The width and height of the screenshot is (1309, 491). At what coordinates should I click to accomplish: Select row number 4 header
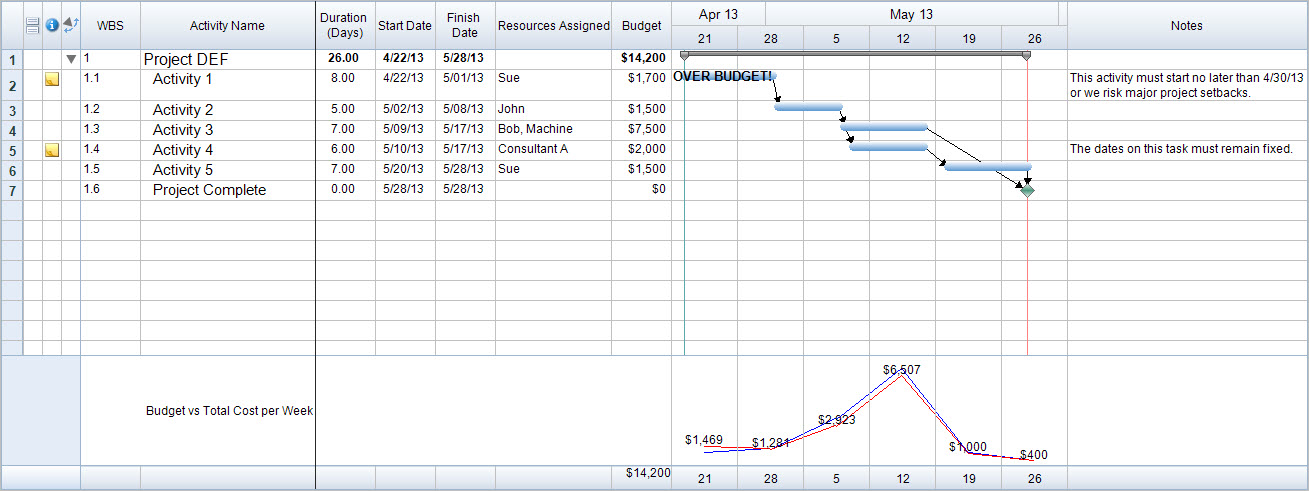coord(12,131)
